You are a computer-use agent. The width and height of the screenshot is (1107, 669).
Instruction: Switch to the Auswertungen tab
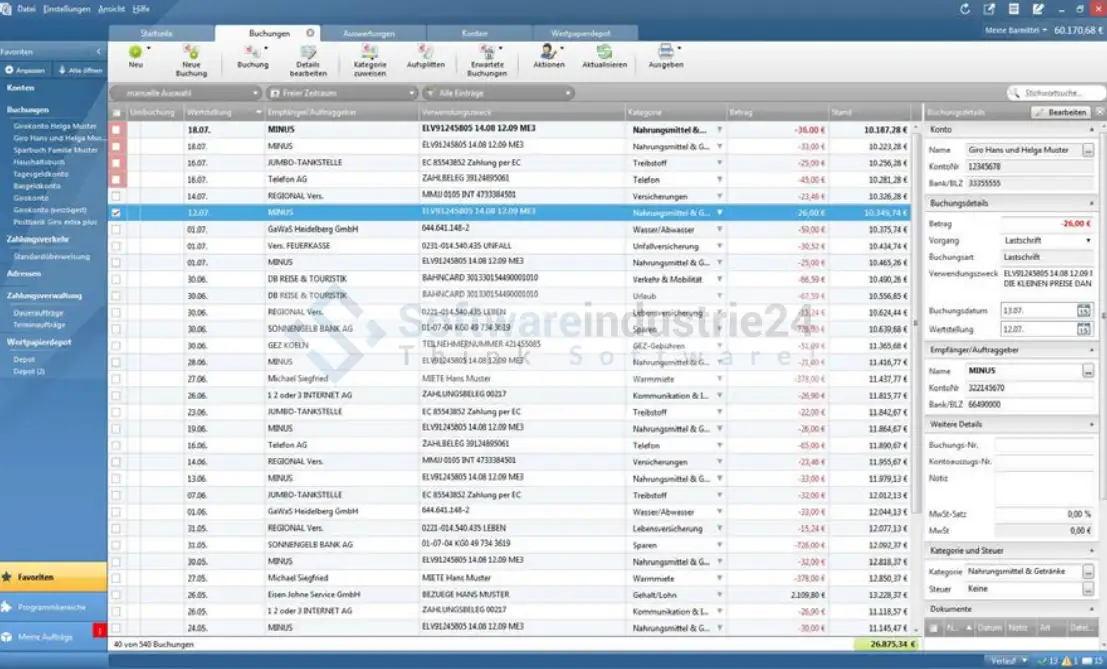371,33
